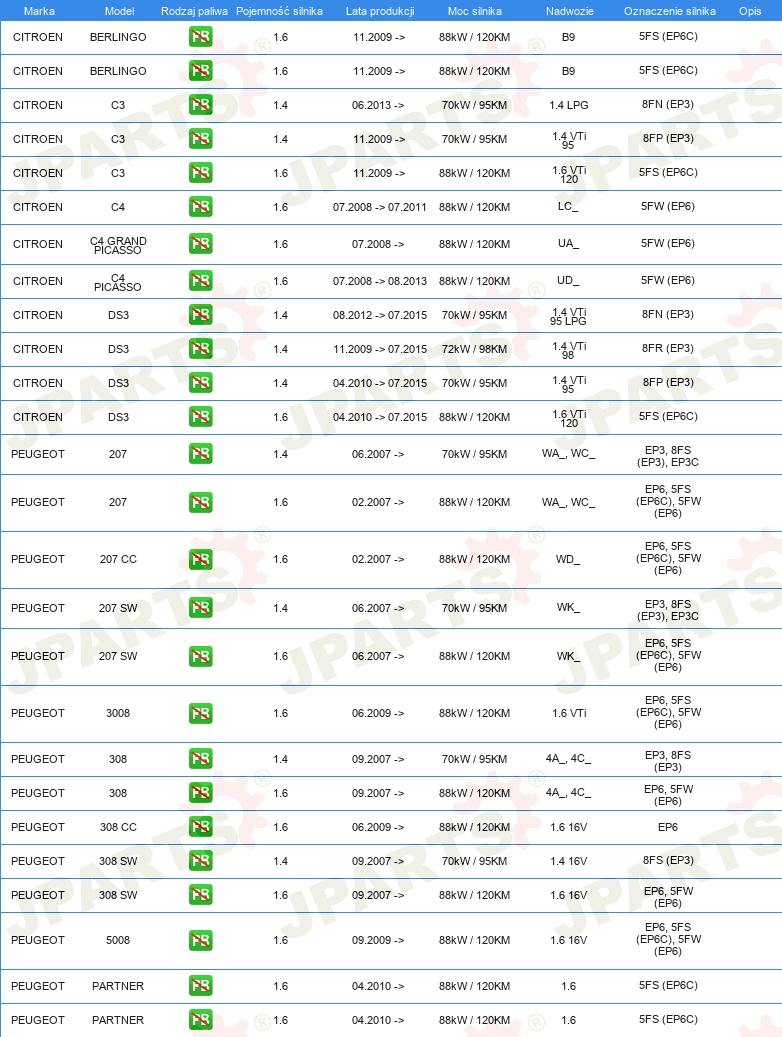Select the '11.2009 -> 07.2015' production years cell
Viewport: 782px width, 1037px height.
point(380,349)
